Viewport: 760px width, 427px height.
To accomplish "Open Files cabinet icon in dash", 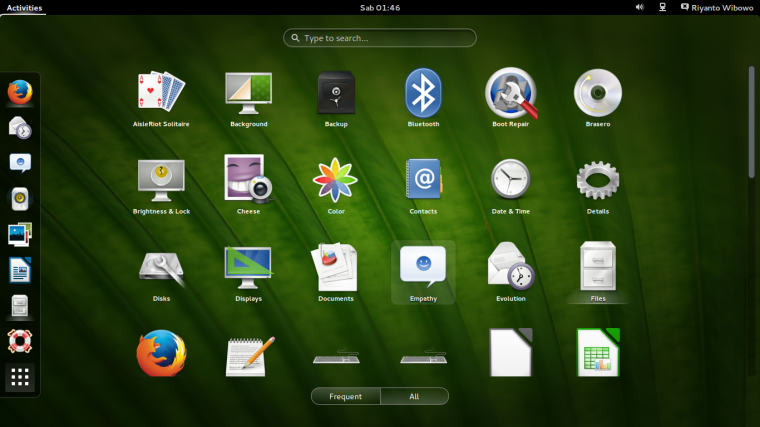I will [x=20, y=306].
